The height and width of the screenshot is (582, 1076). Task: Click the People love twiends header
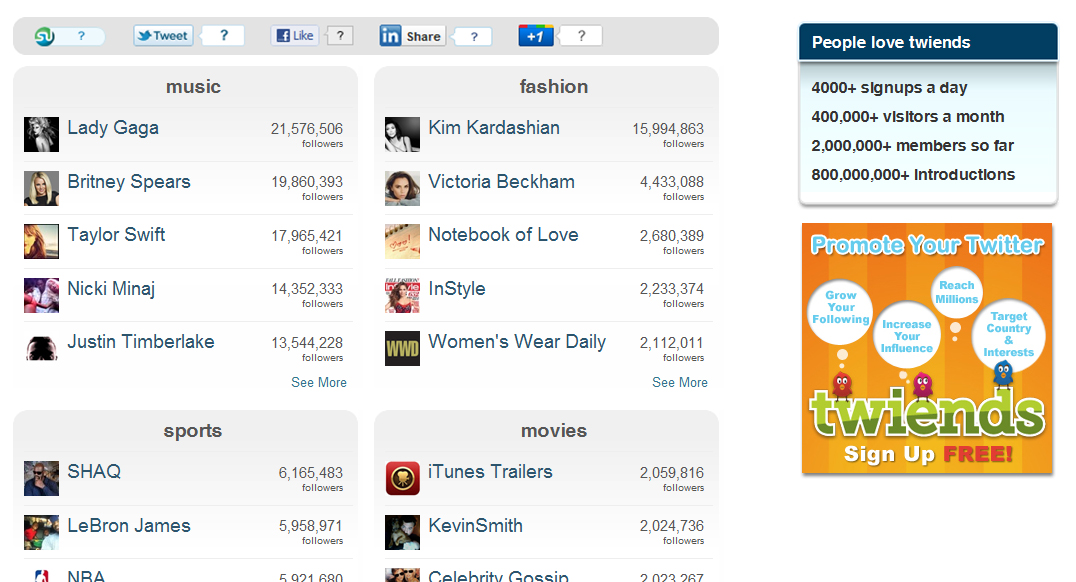point(928,43)
